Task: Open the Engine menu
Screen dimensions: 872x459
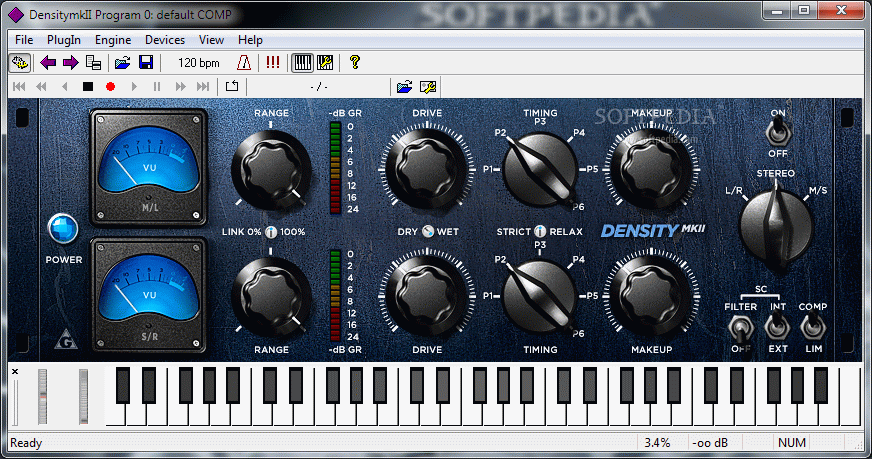Action: pos(113,40)
